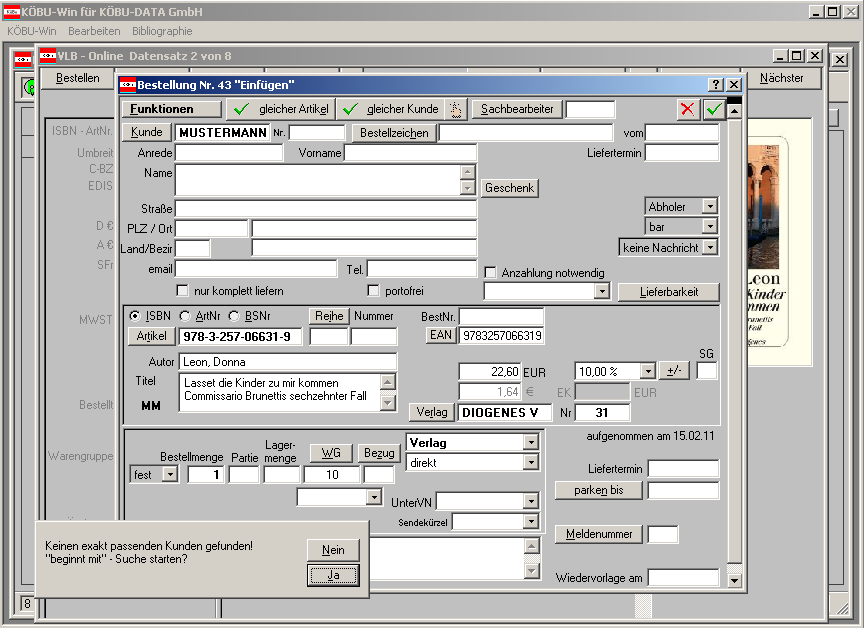The width and height of the screenshot is (864, 628).
Task: Expand the UnterVN dropdown
Action: coord(531,501)
